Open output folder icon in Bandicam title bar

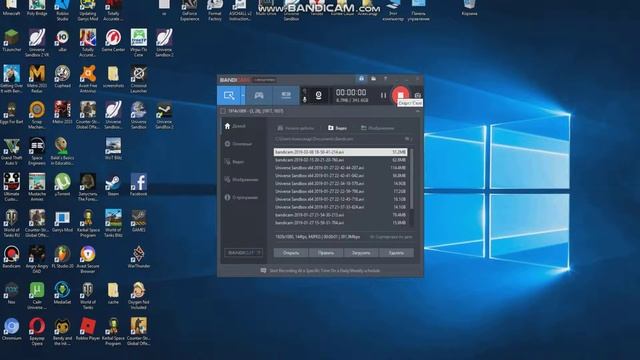(x=373, y=78)
